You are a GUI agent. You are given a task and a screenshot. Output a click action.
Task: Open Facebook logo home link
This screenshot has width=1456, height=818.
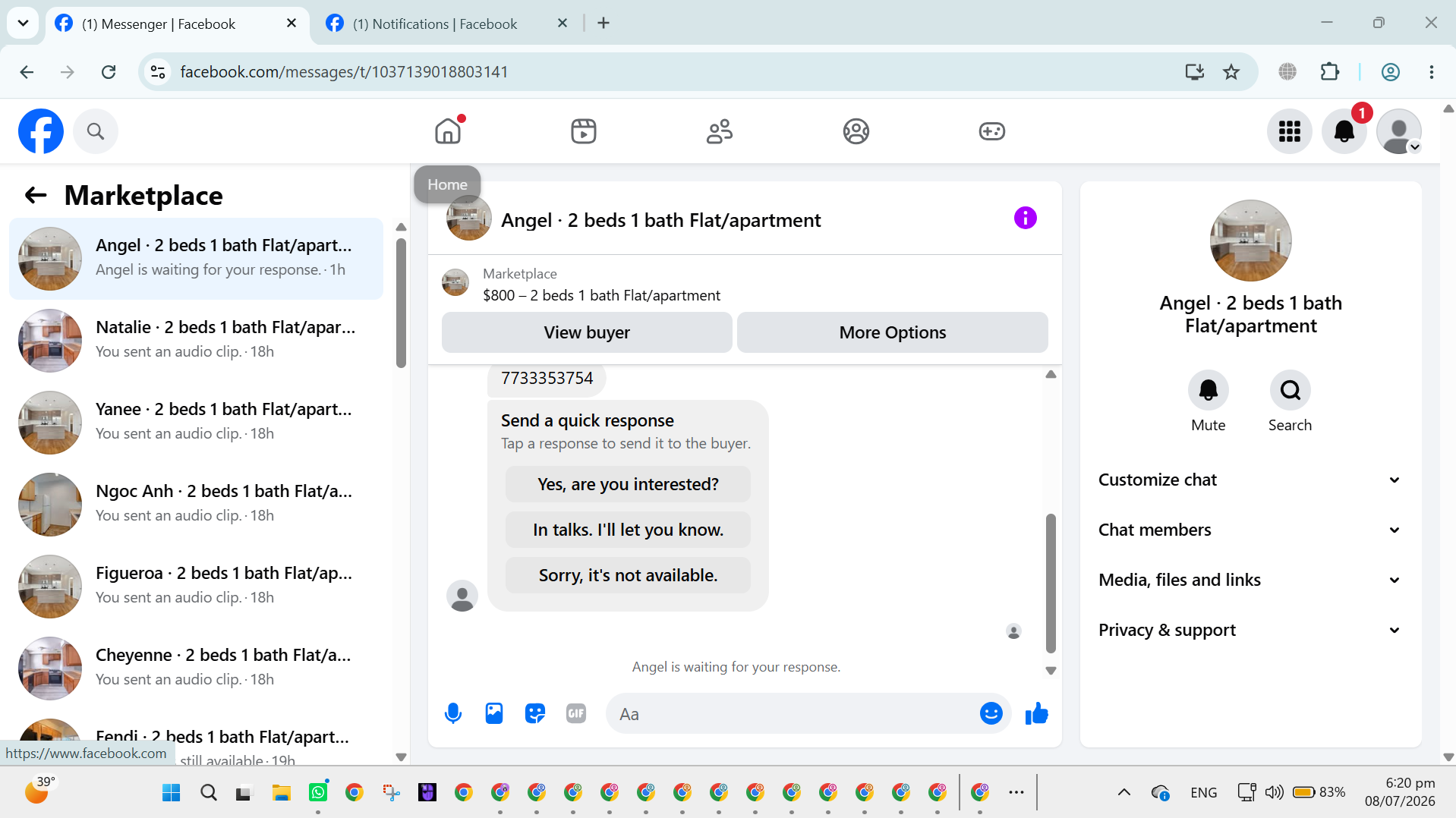tap(41, 131)
